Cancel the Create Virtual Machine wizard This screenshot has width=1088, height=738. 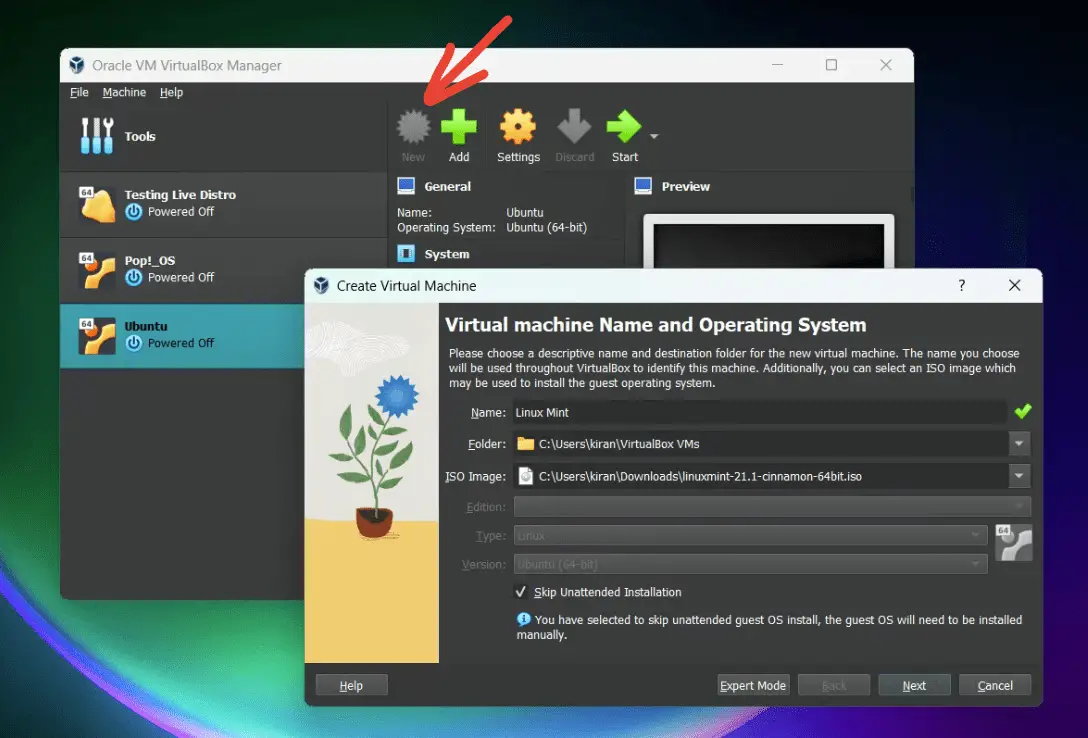coord(994,685)
